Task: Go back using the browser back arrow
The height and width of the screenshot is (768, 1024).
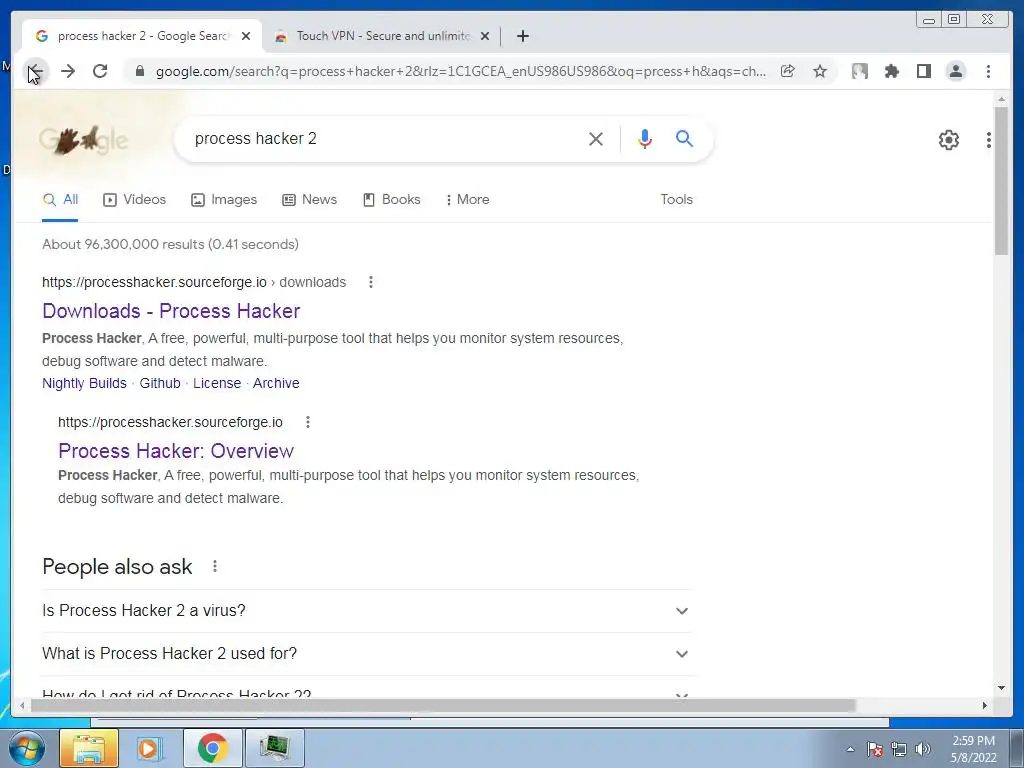Action: [35, 71]
